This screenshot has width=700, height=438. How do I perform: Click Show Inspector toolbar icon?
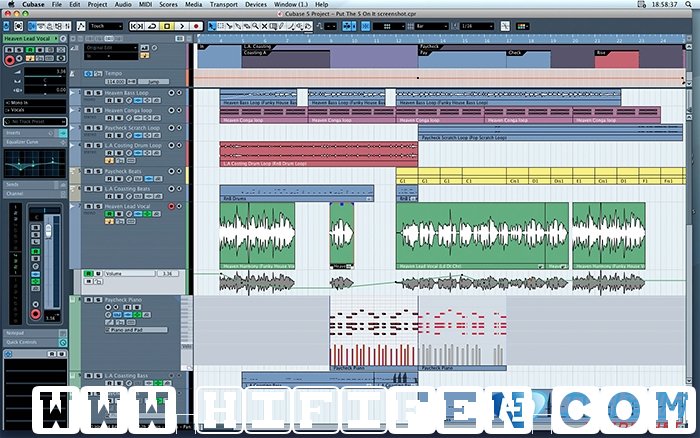coord(33,26)
